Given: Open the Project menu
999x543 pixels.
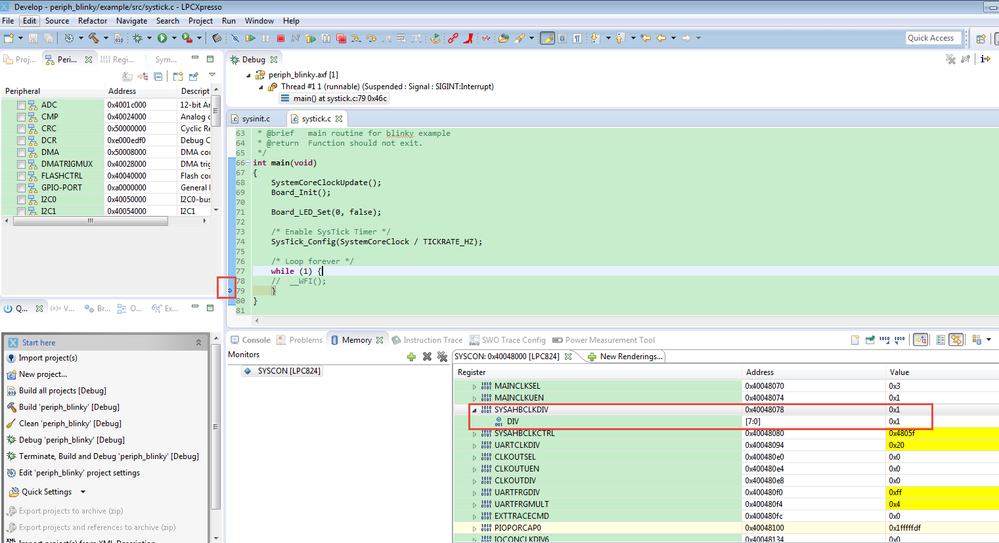Looking at the screenshot, I should (200, 21).
